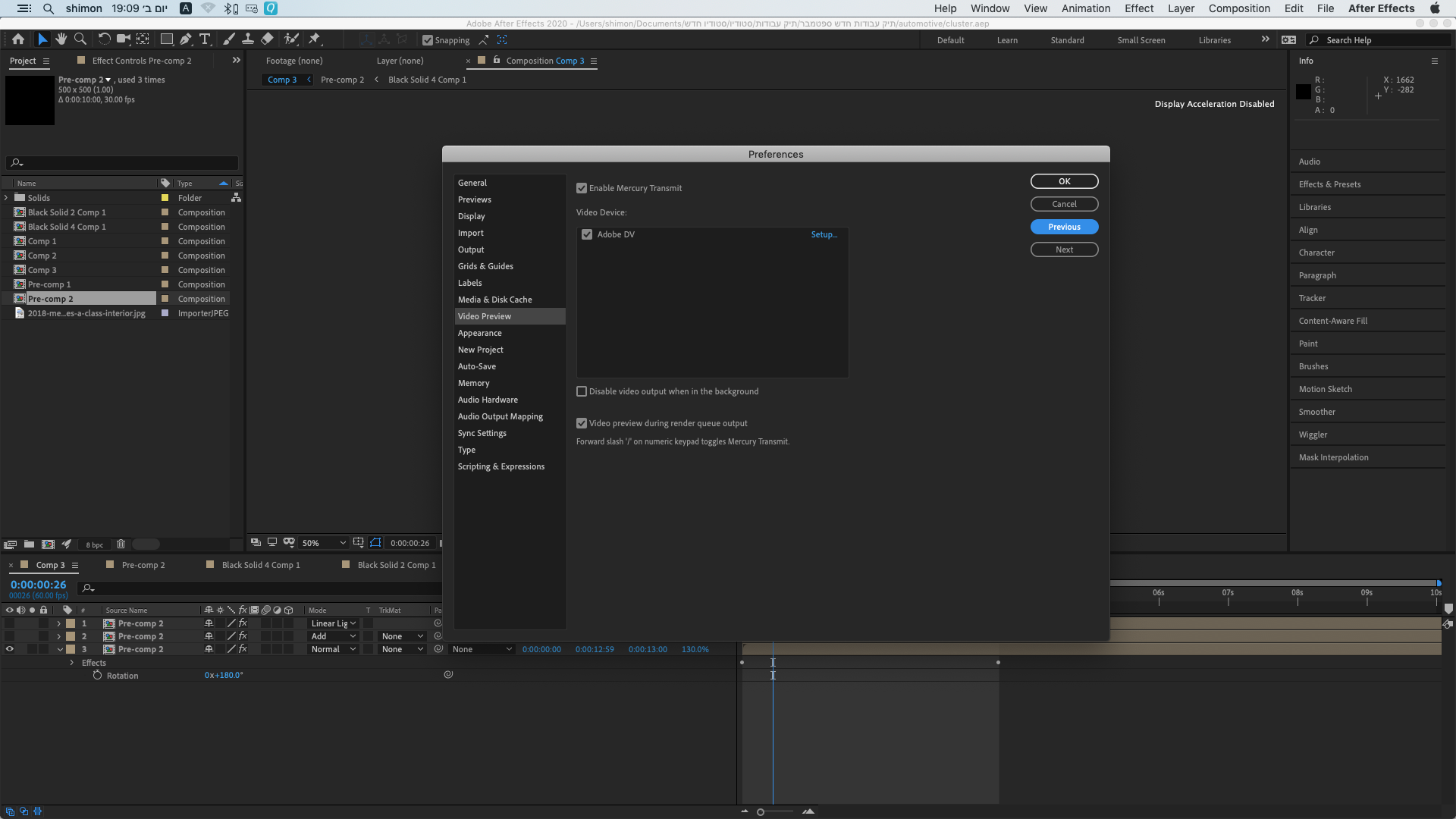This screenshot has height=819, width=1456.
Task: Click the Setup button for Adobe DV
Action: (824, 234)
